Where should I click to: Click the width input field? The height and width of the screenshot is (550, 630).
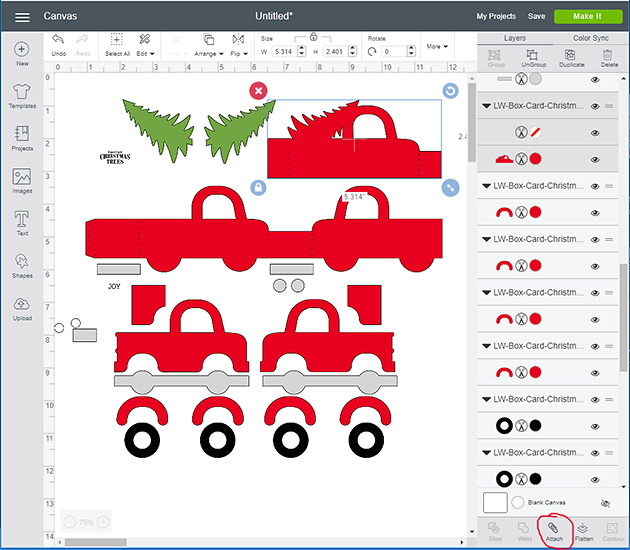click(284, 51)
